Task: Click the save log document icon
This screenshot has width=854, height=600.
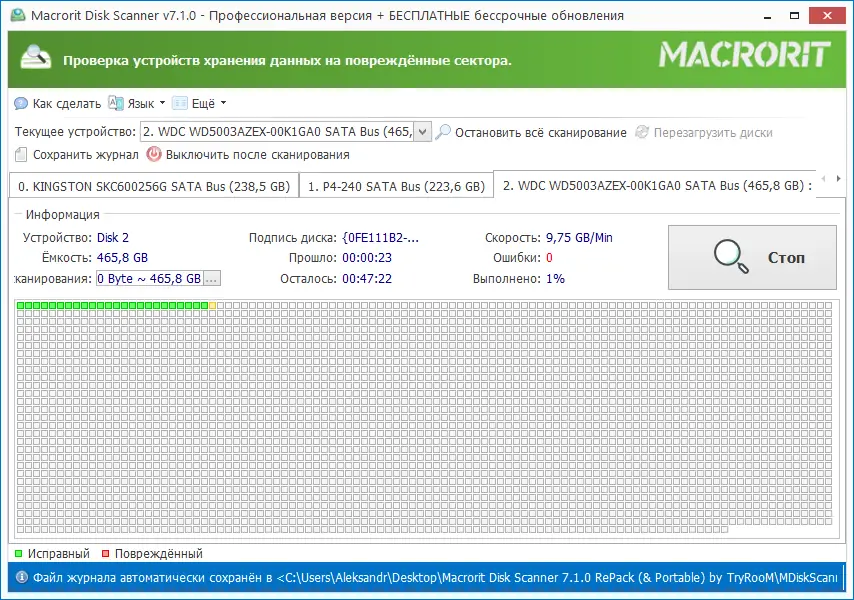Action: tap(21, 155)
